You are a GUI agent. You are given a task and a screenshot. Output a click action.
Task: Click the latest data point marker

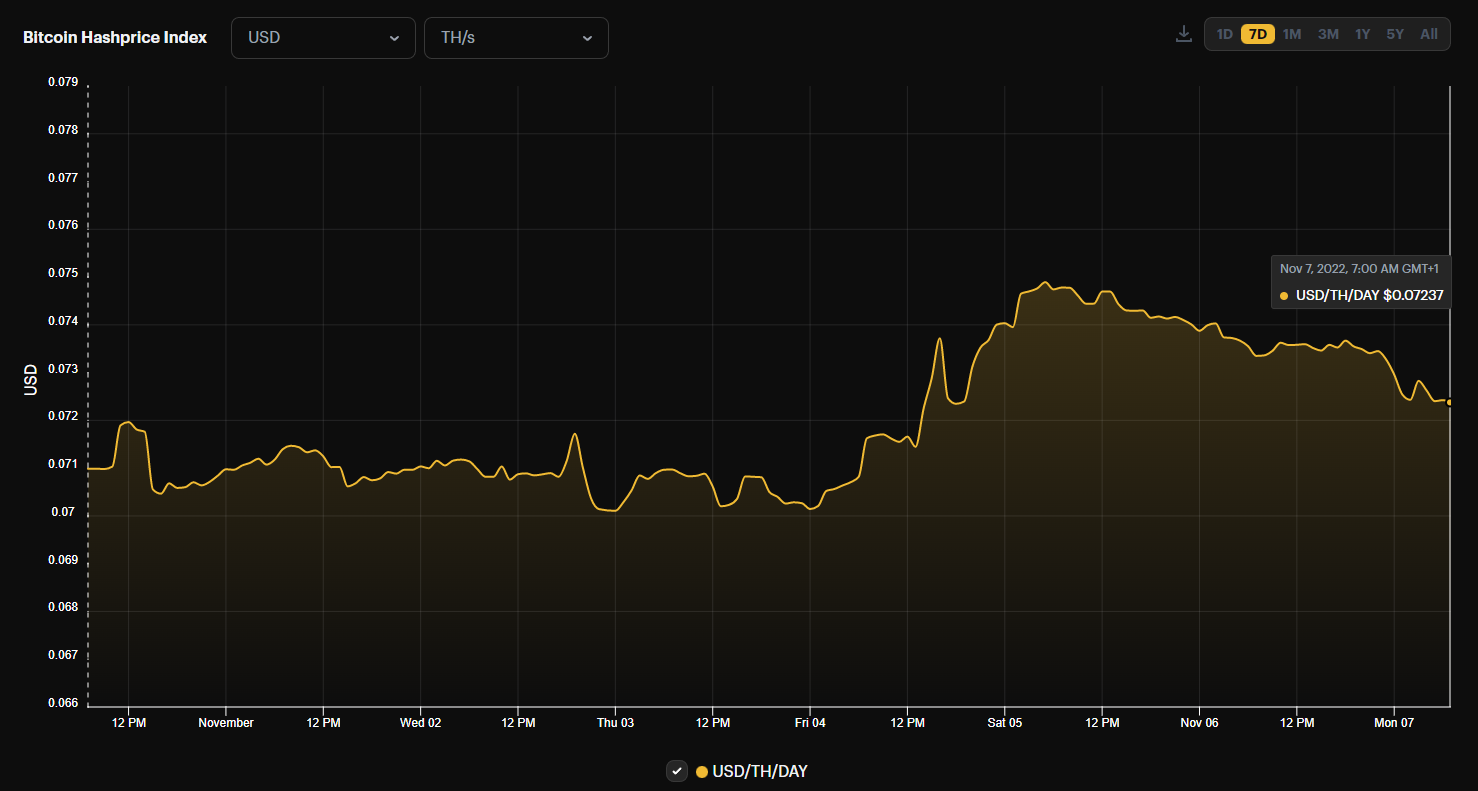pos(1449,402)
